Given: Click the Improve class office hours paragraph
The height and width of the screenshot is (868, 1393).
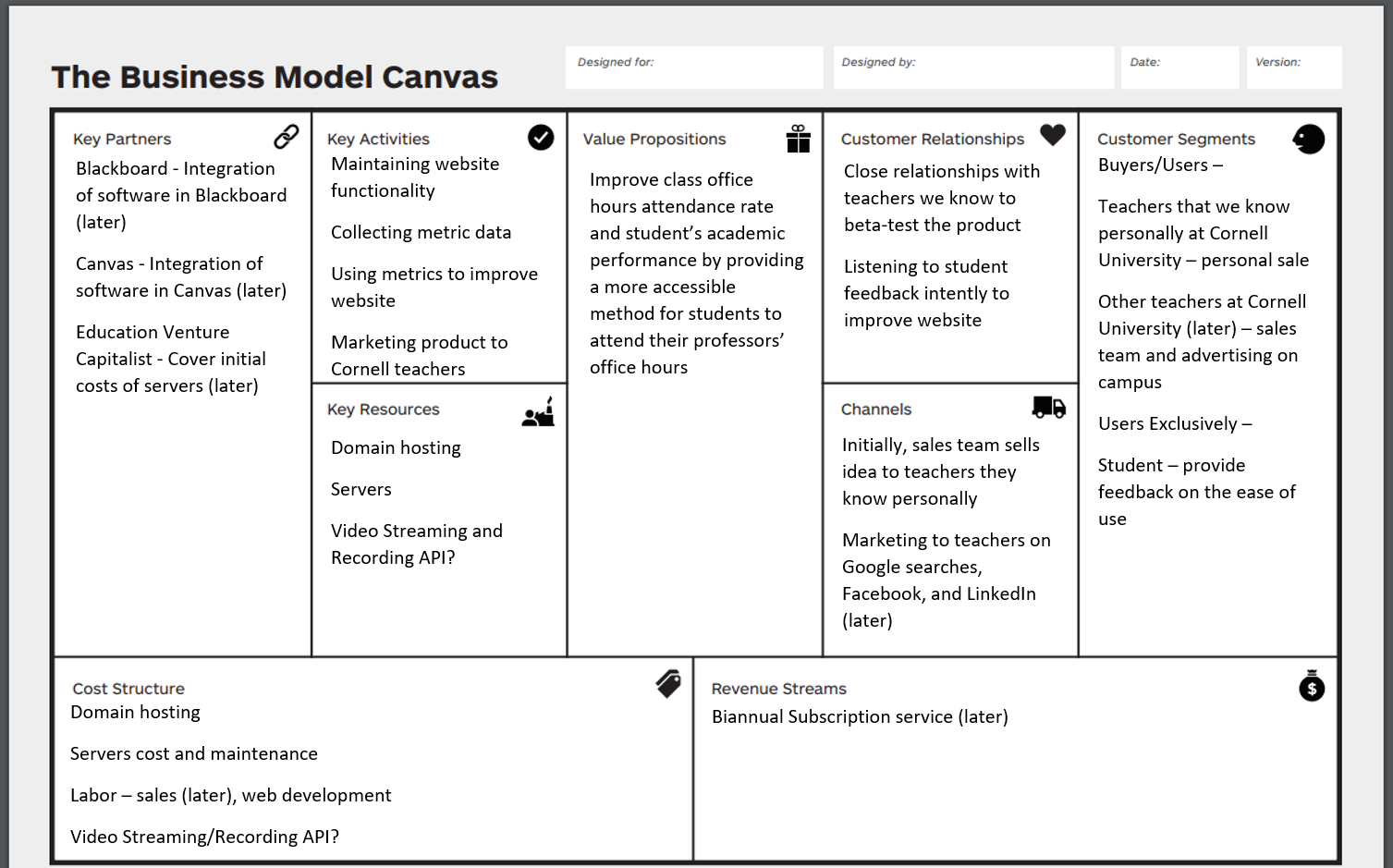Looking at the screenshot, I should 697,274.
